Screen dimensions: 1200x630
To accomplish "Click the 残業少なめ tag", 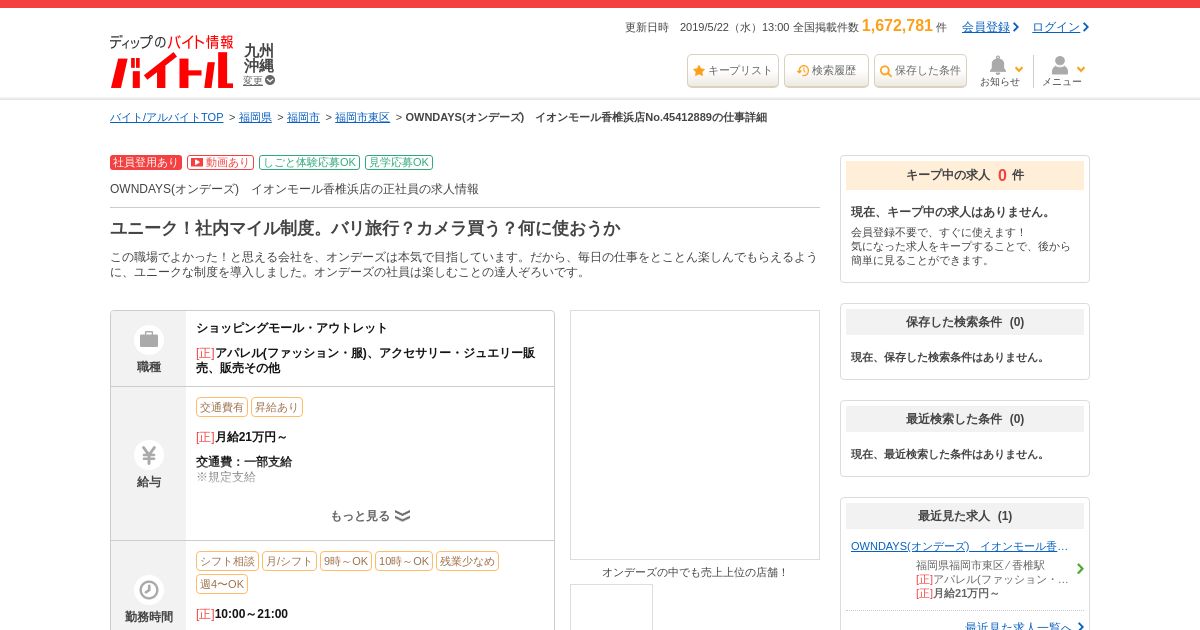I will pyautogui.click(x=467, y=561).
